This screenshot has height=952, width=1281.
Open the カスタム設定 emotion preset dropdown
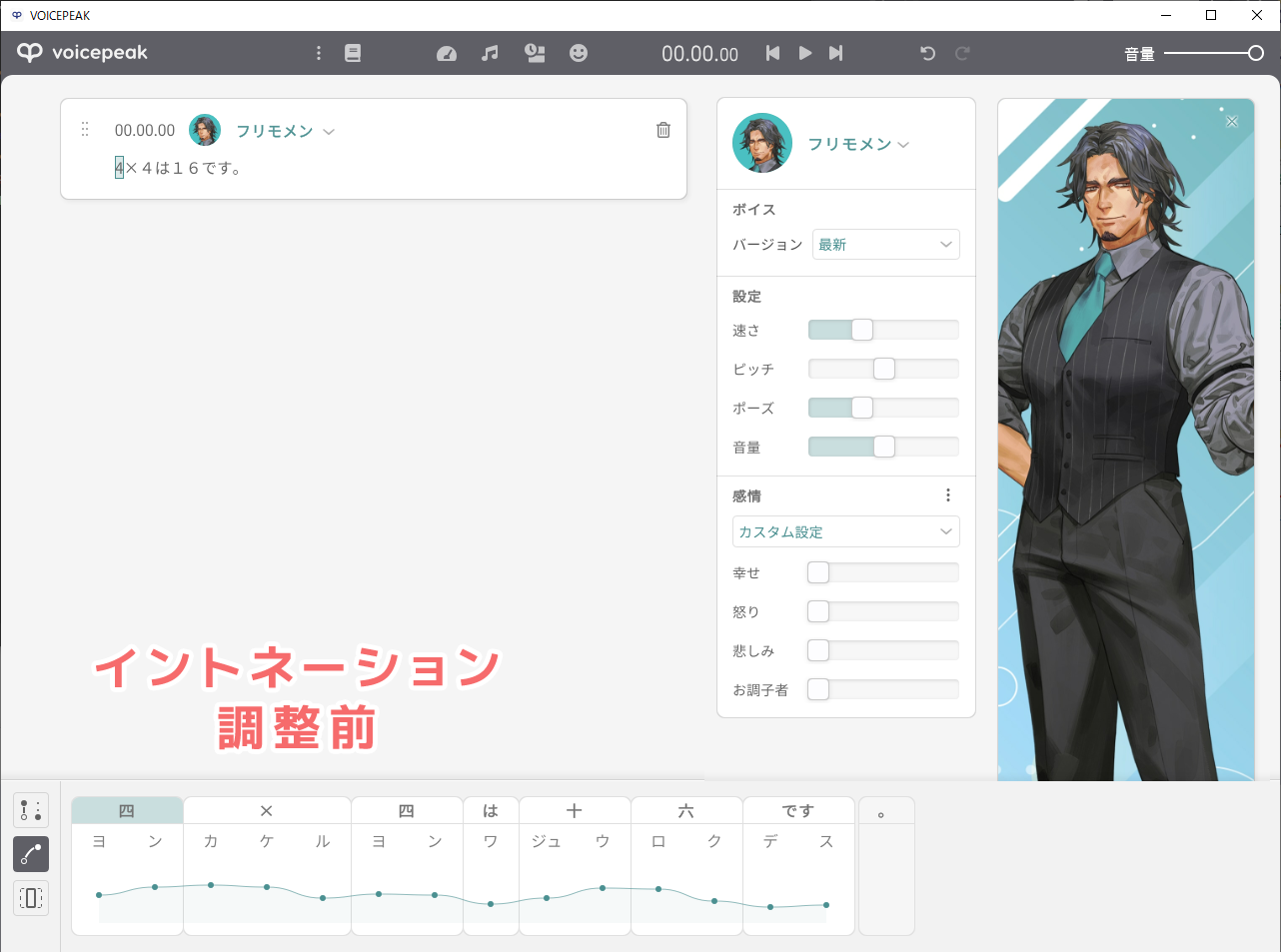[846, 531]
